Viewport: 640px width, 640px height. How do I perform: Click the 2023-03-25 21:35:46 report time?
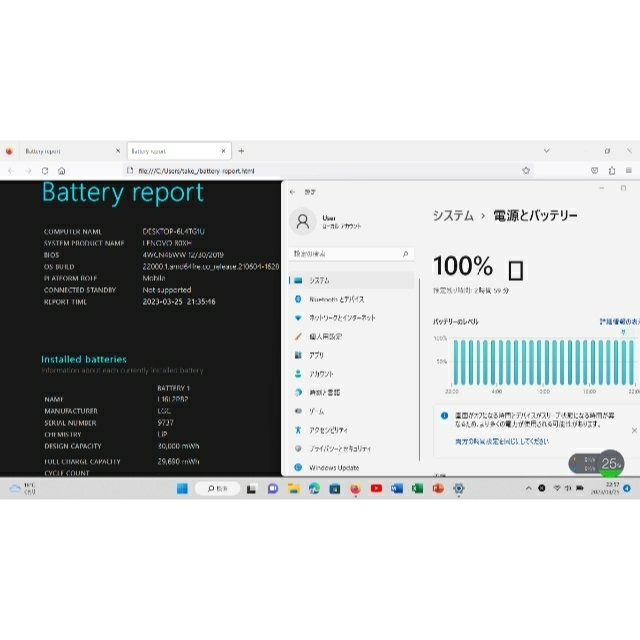coord(179,302)
